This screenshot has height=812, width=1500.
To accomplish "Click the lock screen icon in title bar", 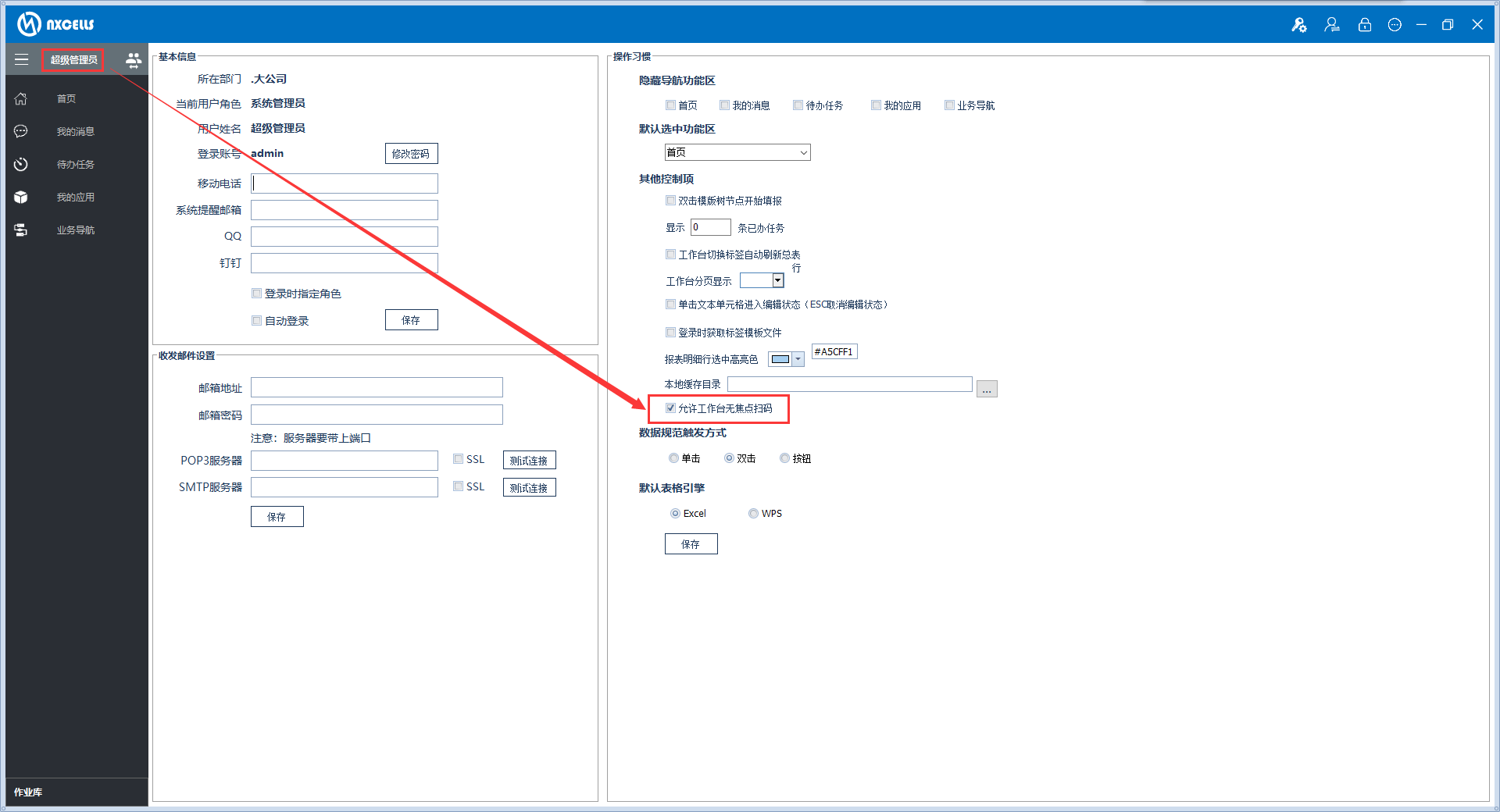I will pyautogui.click(x=1364, y=25).
